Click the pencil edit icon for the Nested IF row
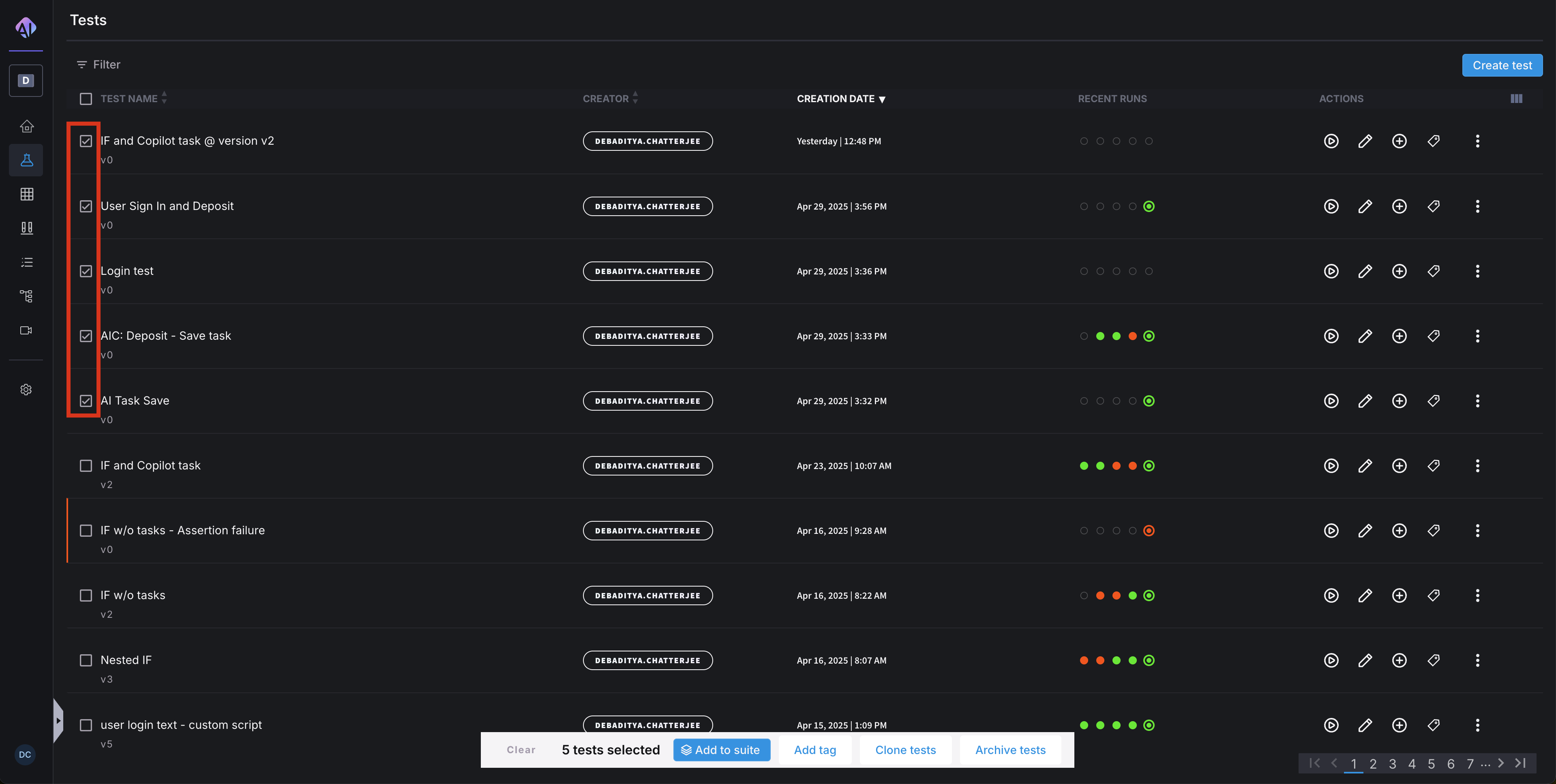This screenshot has width=1556, height=784. coord(1365,660)
